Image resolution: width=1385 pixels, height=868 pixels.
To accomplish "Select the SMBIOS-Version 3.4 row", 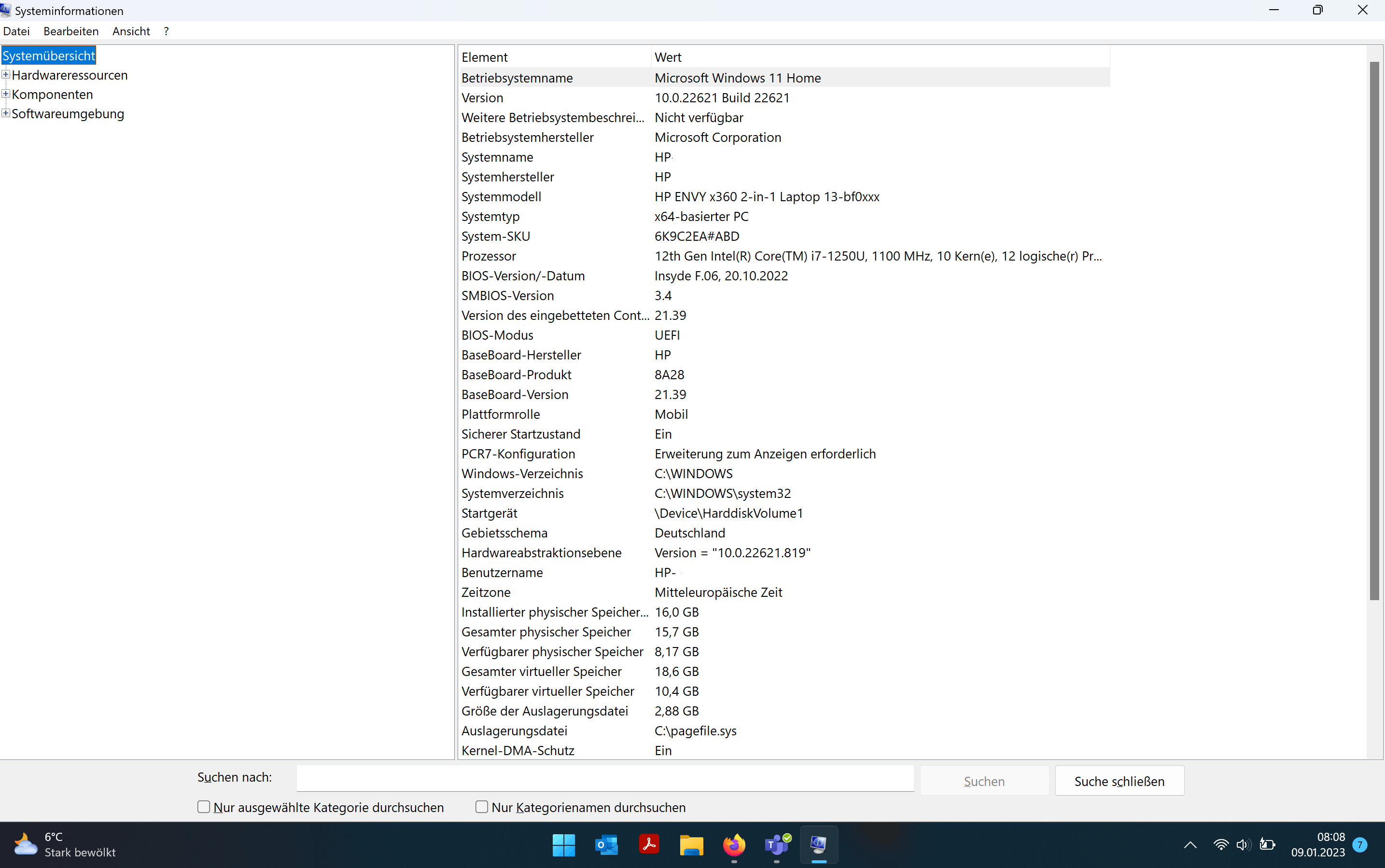I will (784, 296).
